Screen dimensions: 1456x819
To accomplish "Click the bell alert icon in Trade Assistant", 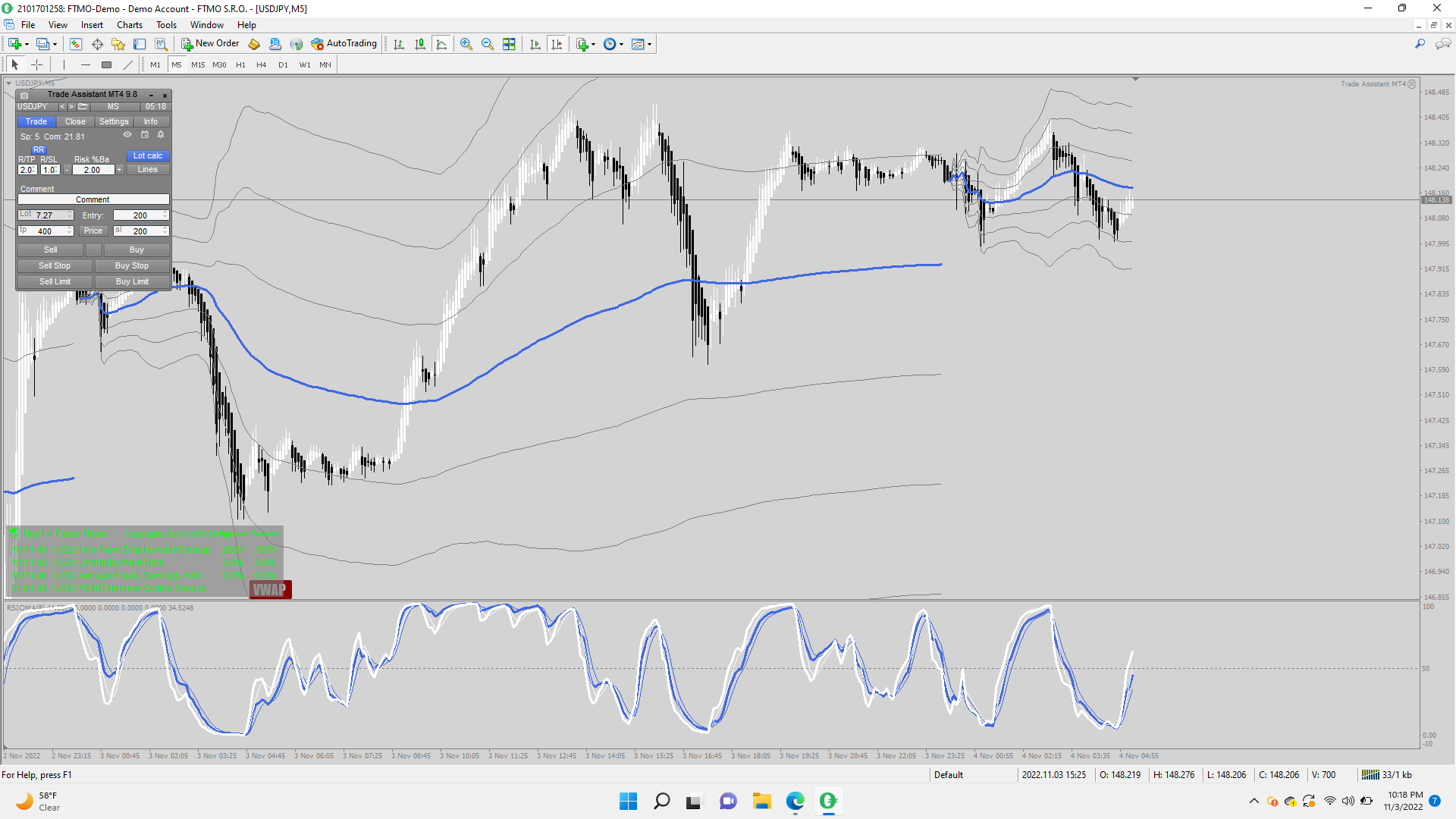I will (161, 135).
